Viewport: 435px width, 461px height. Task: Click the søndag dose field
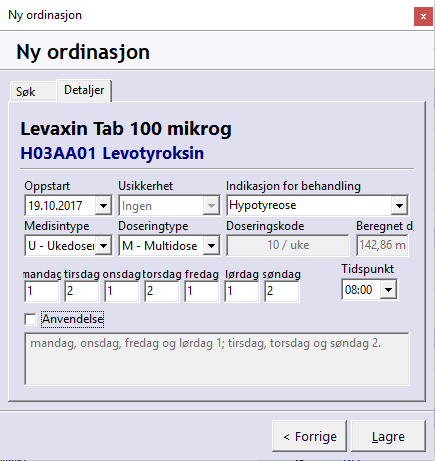[282, 291]
